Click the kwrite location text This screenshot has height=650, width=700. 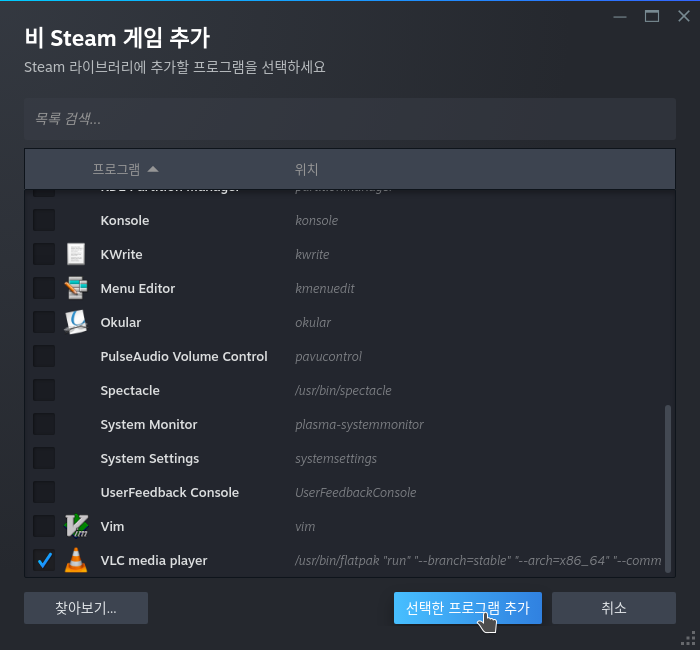coord(312,254)
